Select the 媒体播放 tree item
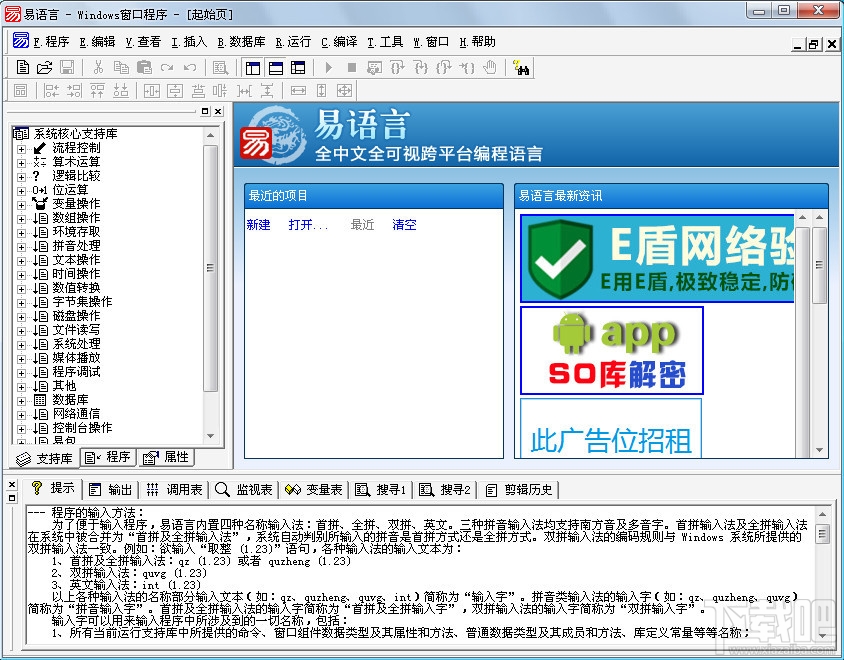This screenshot has height=660, width=844. (76, 357)
